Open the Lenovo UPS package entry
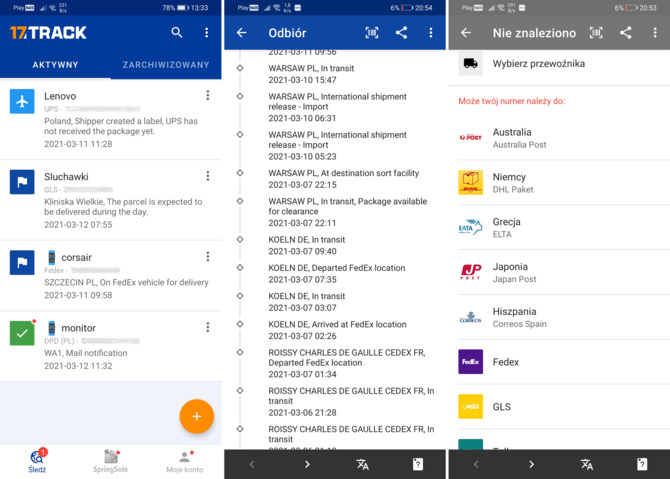Screen dimensions: 670x479 coord(111,120)
